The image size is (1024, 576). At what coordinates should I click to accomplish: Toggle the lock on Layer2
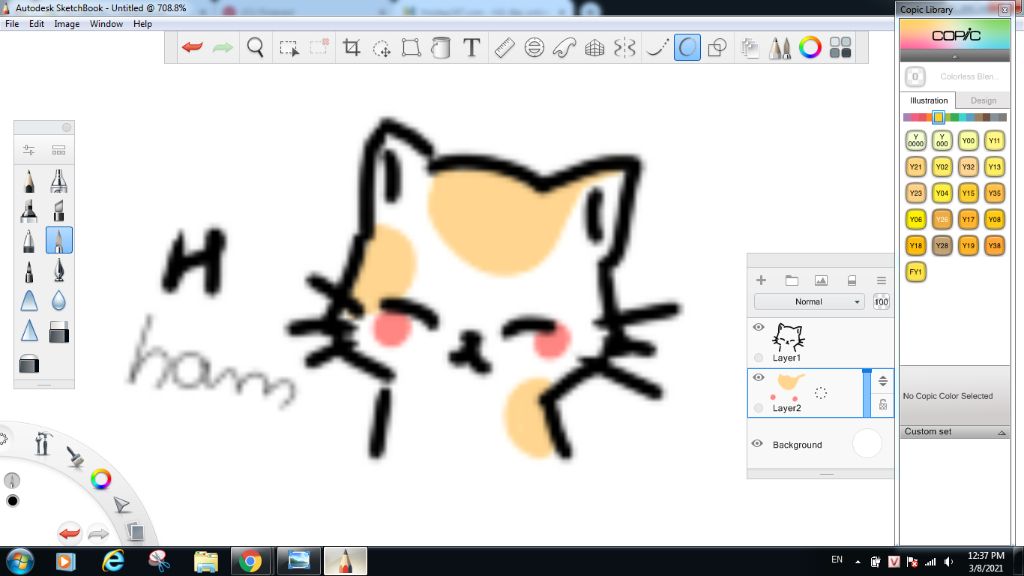pos(883,405)
